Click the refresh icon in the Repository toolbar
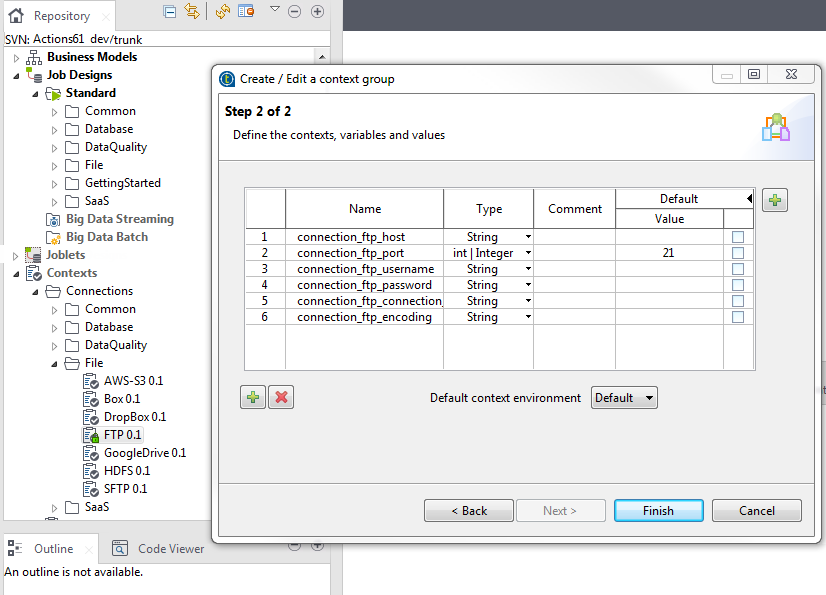The image size is (826, 595). (x=222, y=11)
